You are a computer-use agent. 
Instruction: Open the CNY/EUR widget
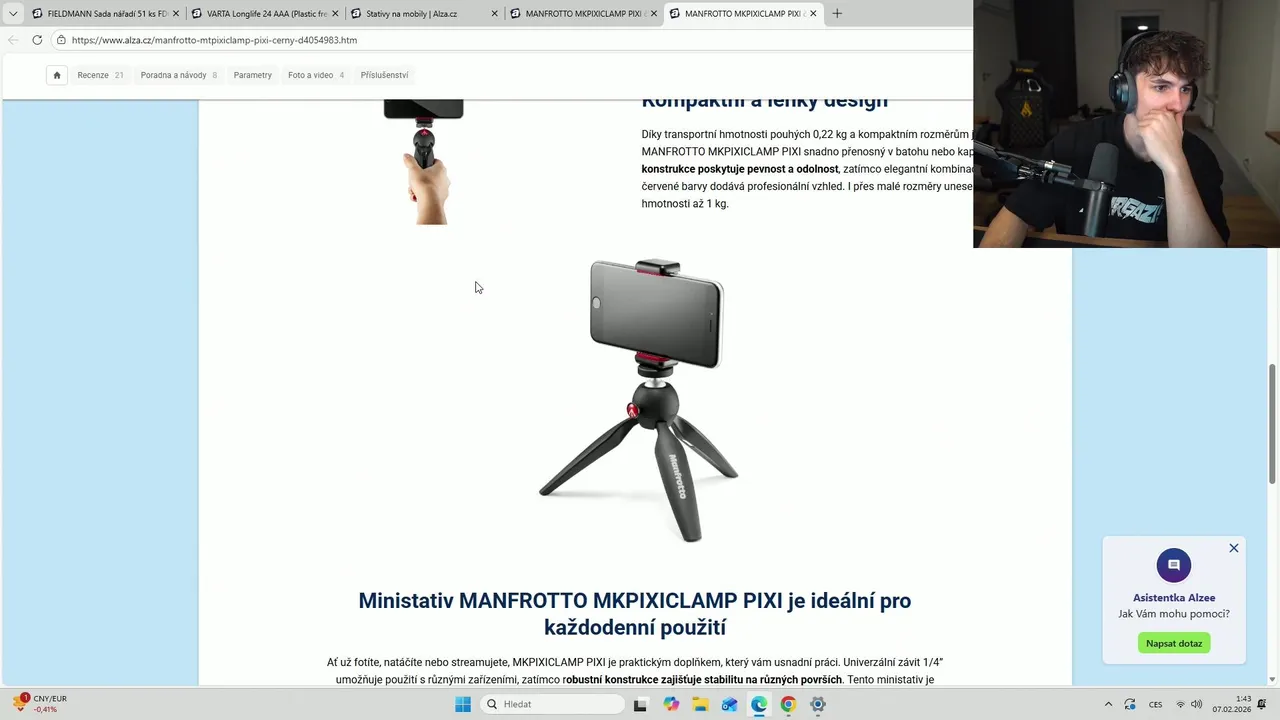[40, 704]
